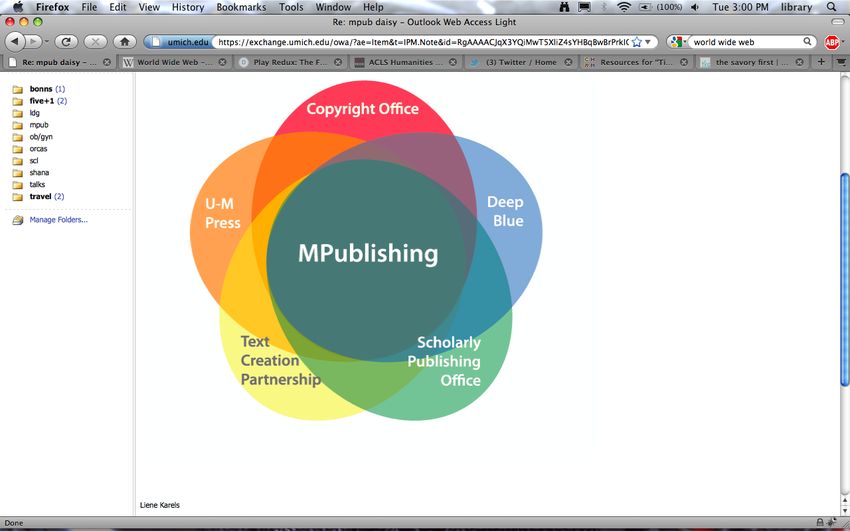Click in the address bar URL field
Image resolution: width=850 pixels, height=531 pixels.
[423, 42]
